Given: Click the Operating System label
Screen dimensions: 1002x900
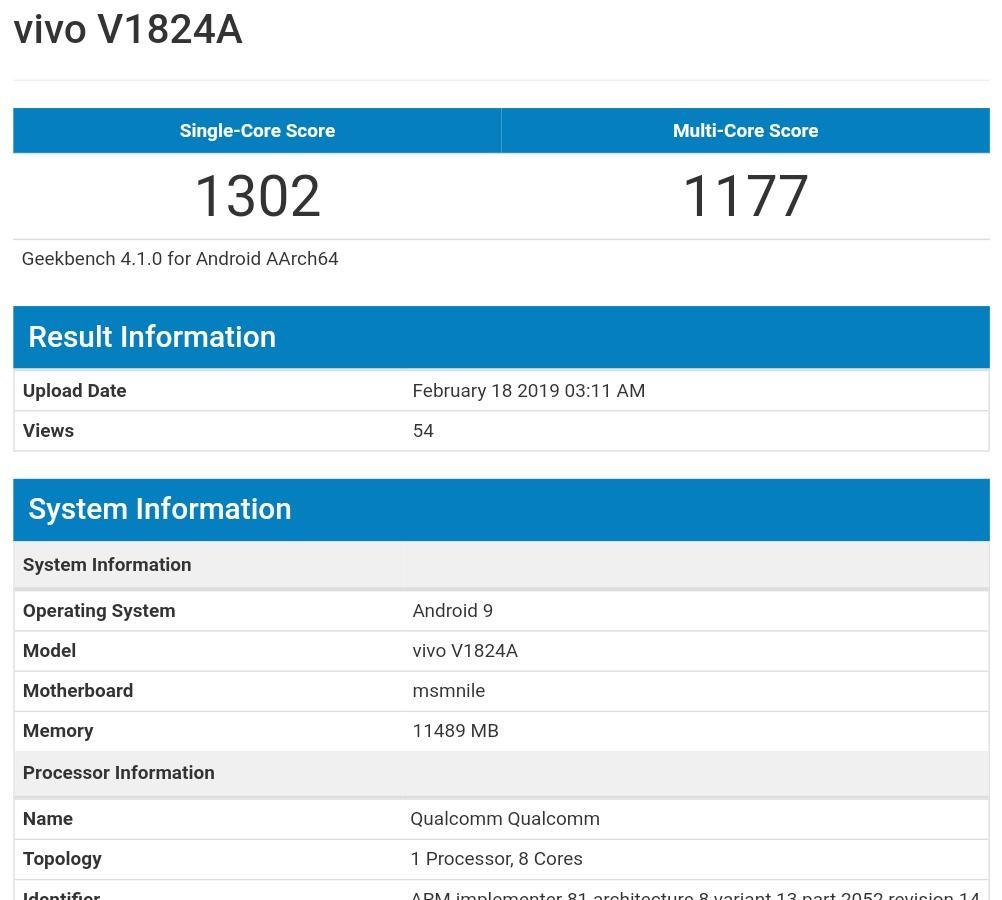Looking at the screenshot, I should point(99,611).
